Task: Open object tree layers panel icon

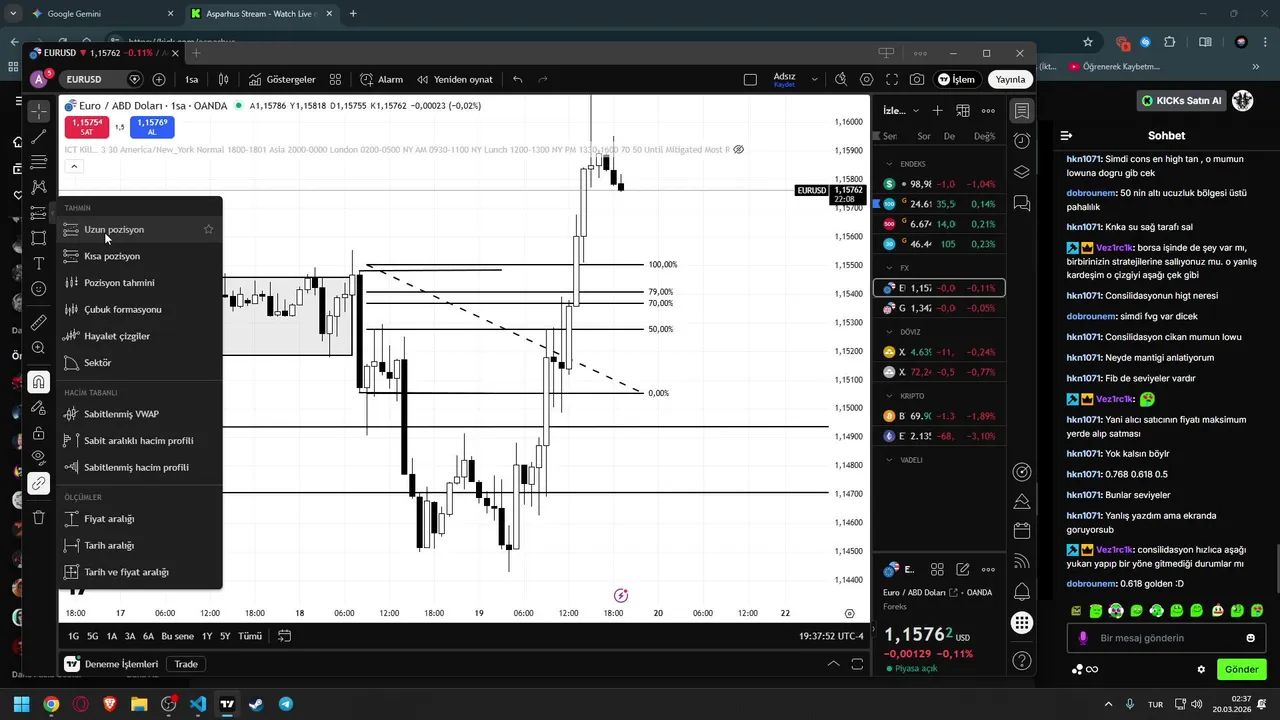Action: [1021, 172]
